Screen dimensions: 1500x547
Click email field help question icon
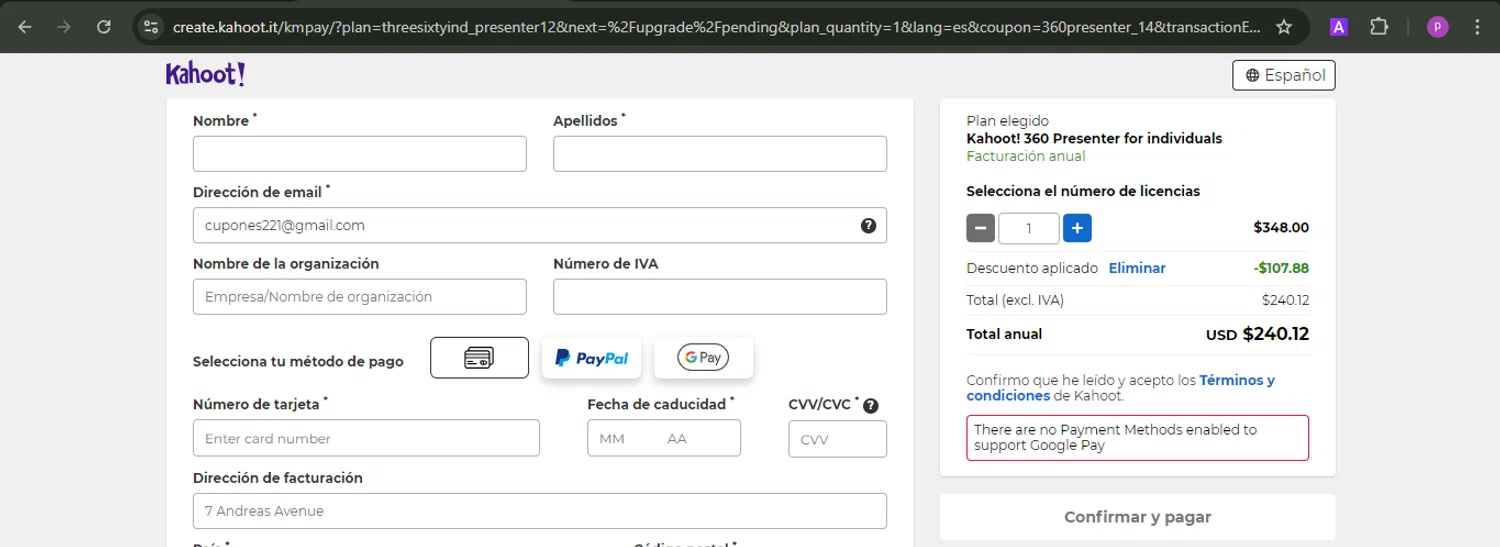(x=868, y=226)
